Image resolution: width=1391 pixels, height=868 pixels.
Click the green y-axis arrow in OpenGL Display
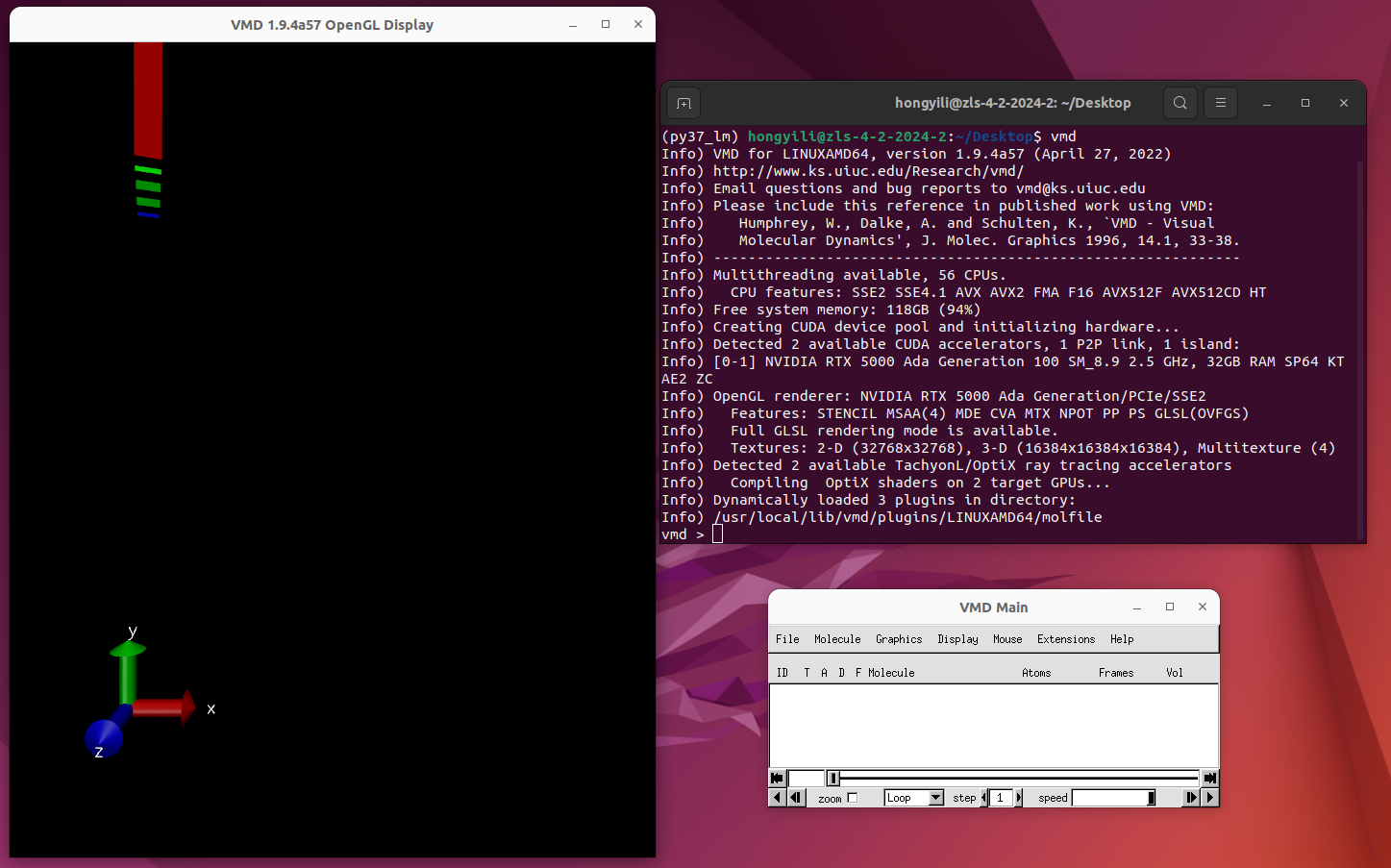(128, 672)
